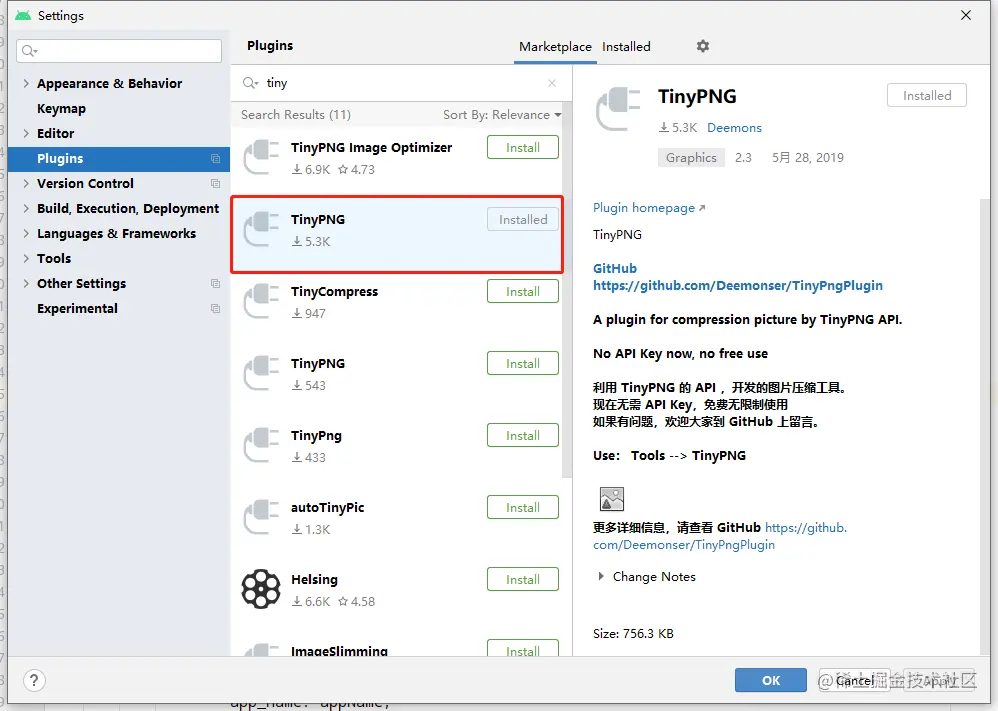
Task: Select Keymap in settings tree
Action: click(61, 108)
